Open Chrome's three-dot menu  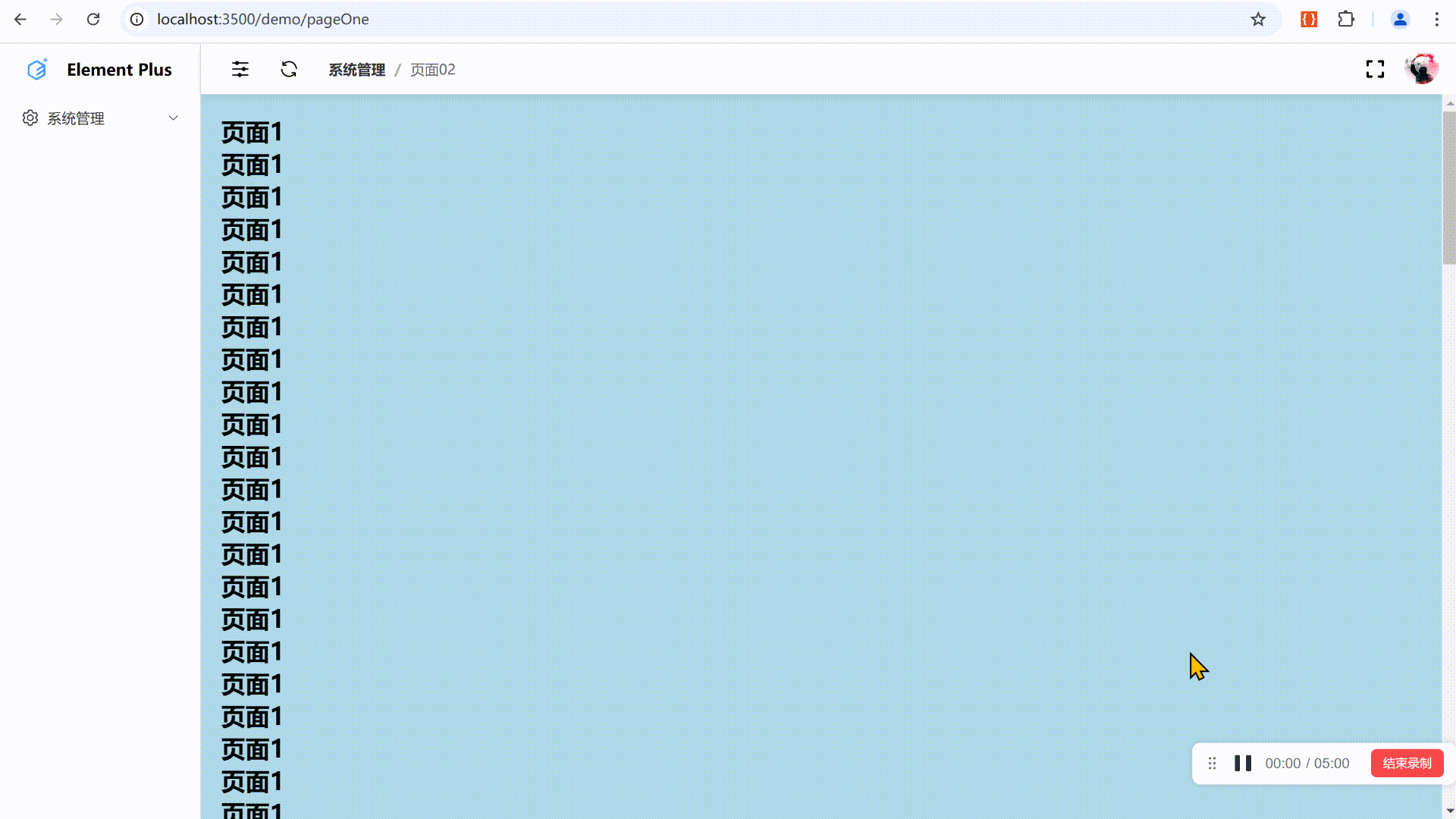pos(1436,20)
